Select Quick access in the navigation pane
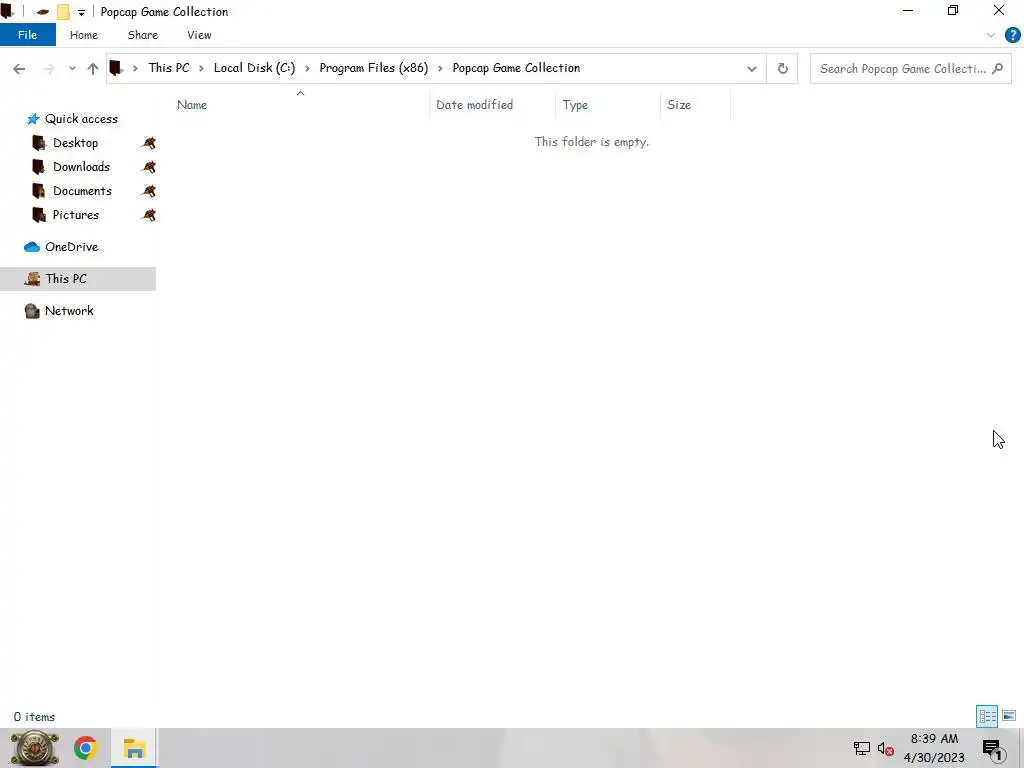The width and height of the screenshot is (1024, 768). (81, 119)
